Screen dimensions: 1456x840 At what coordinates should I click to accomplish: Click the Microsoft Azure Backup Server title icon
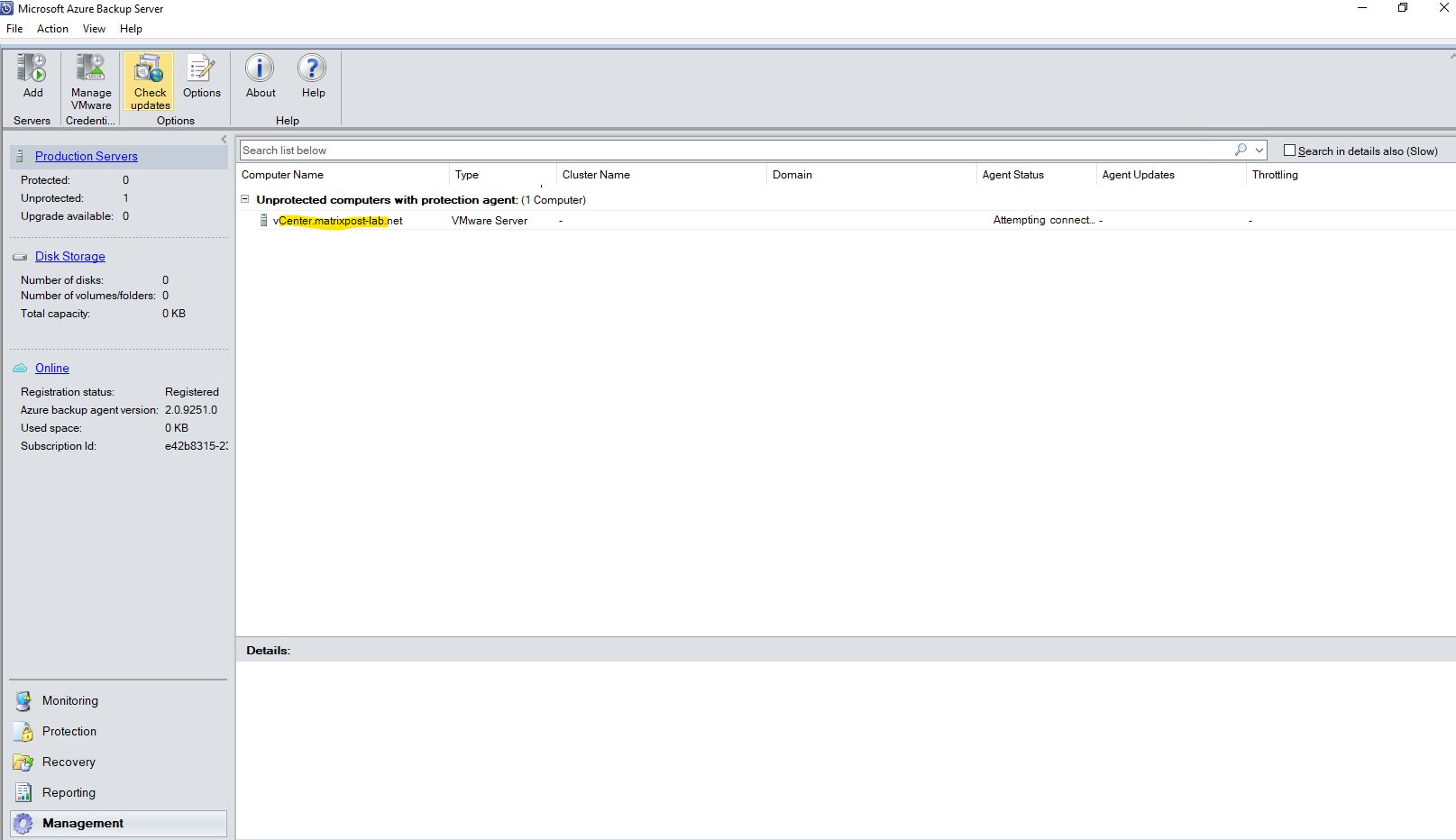tap(7, 8)
